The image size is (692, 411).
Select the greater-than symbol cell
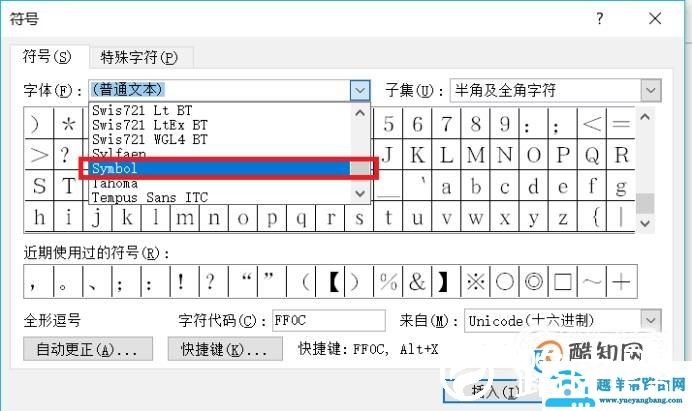pyautogui.click(x=39, y=155)
